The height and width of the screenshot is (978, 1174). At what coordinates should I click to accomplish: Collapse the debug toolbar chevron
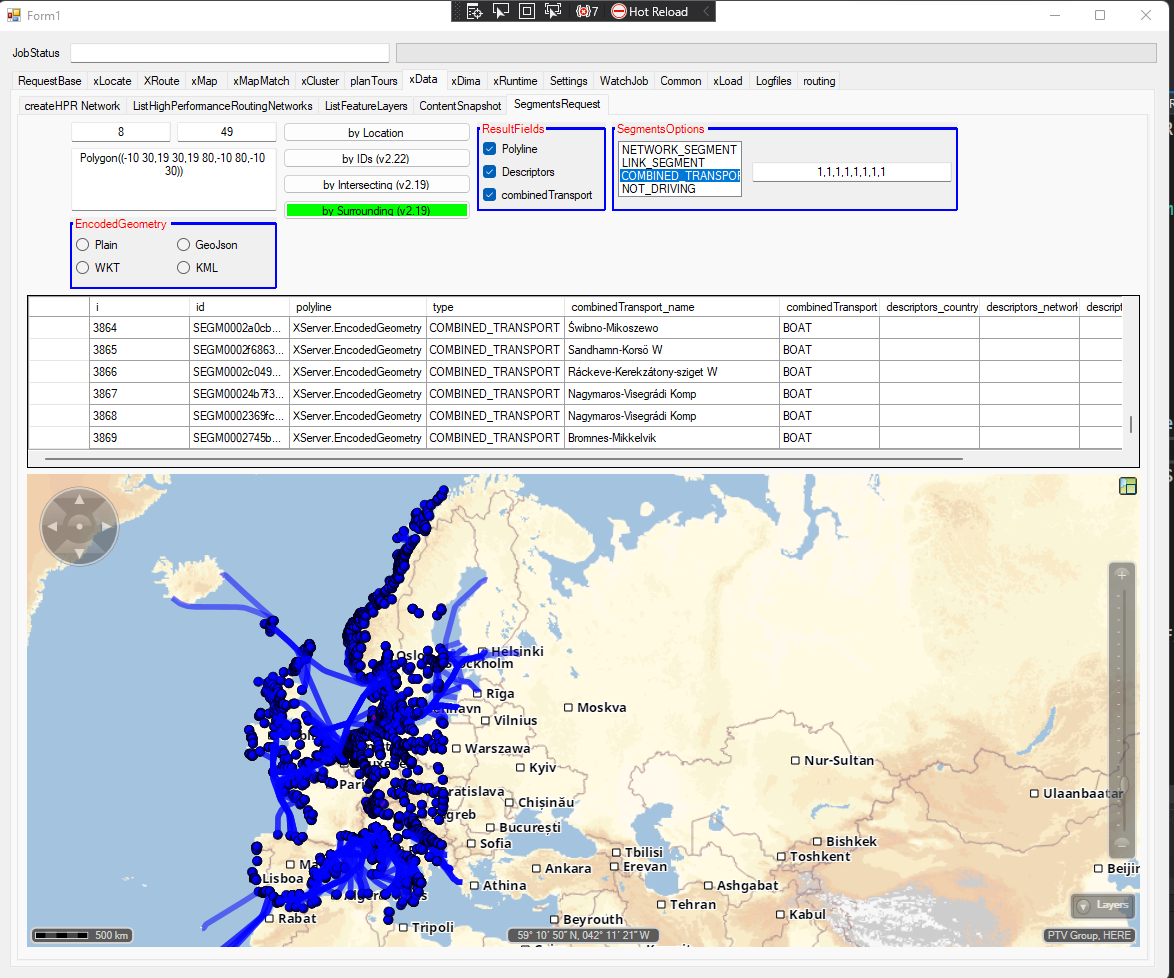click(x=706, y=11)
